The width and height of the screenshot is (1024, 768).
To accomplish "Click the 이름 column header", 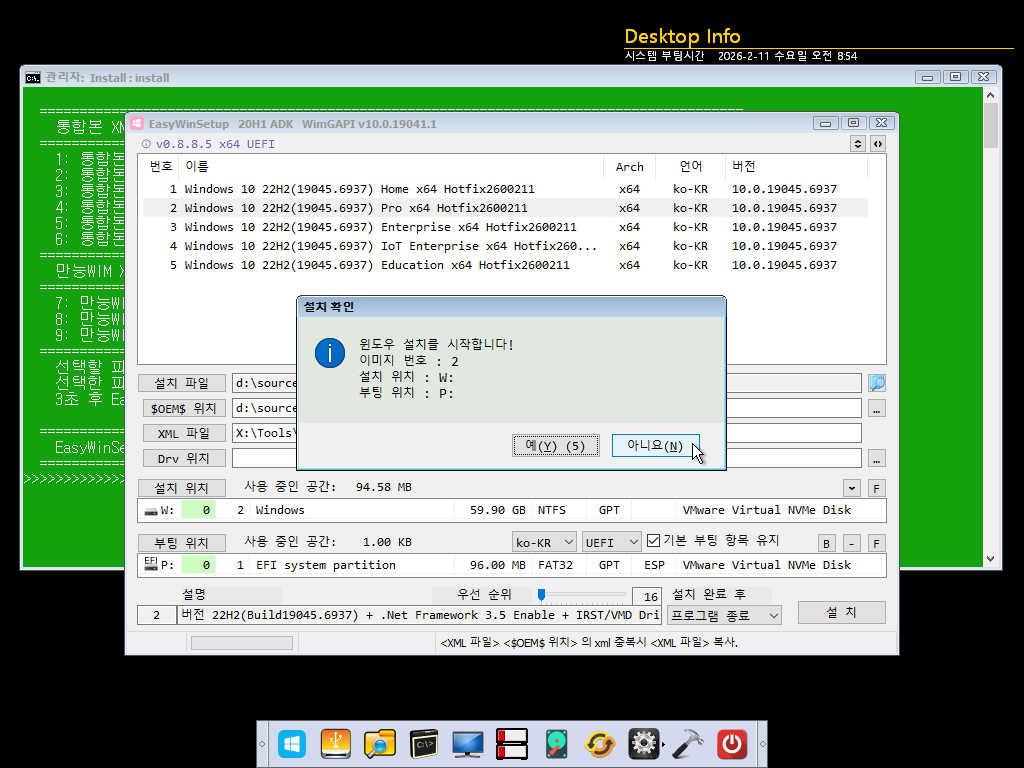I will pos(392,167).
